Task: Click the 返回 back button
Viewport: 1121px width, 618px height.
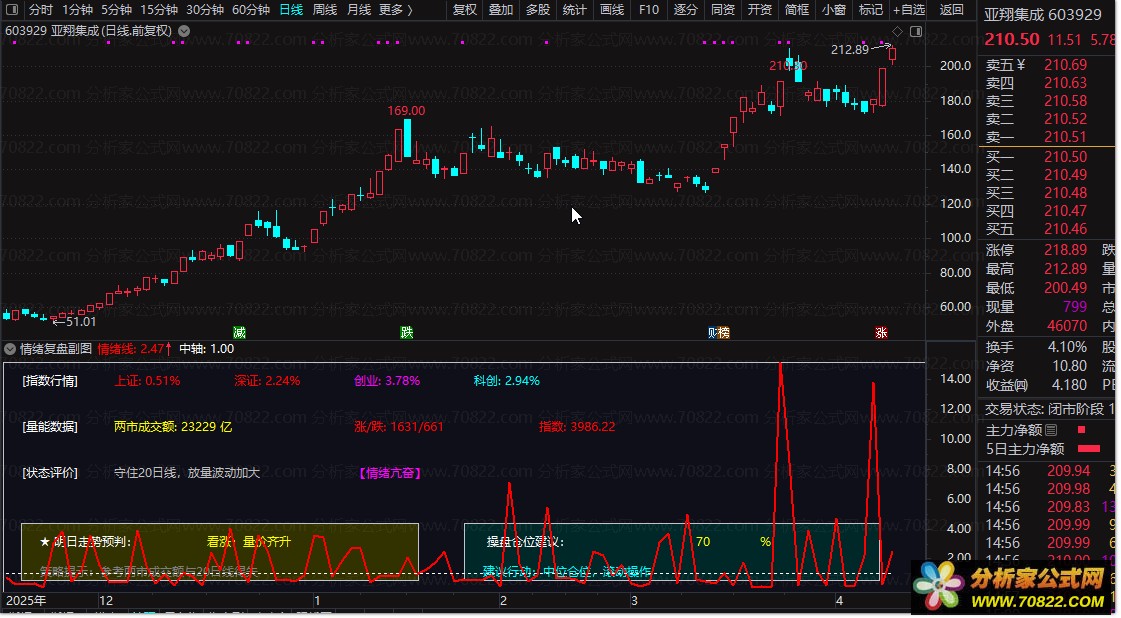Action: [952, 10]
